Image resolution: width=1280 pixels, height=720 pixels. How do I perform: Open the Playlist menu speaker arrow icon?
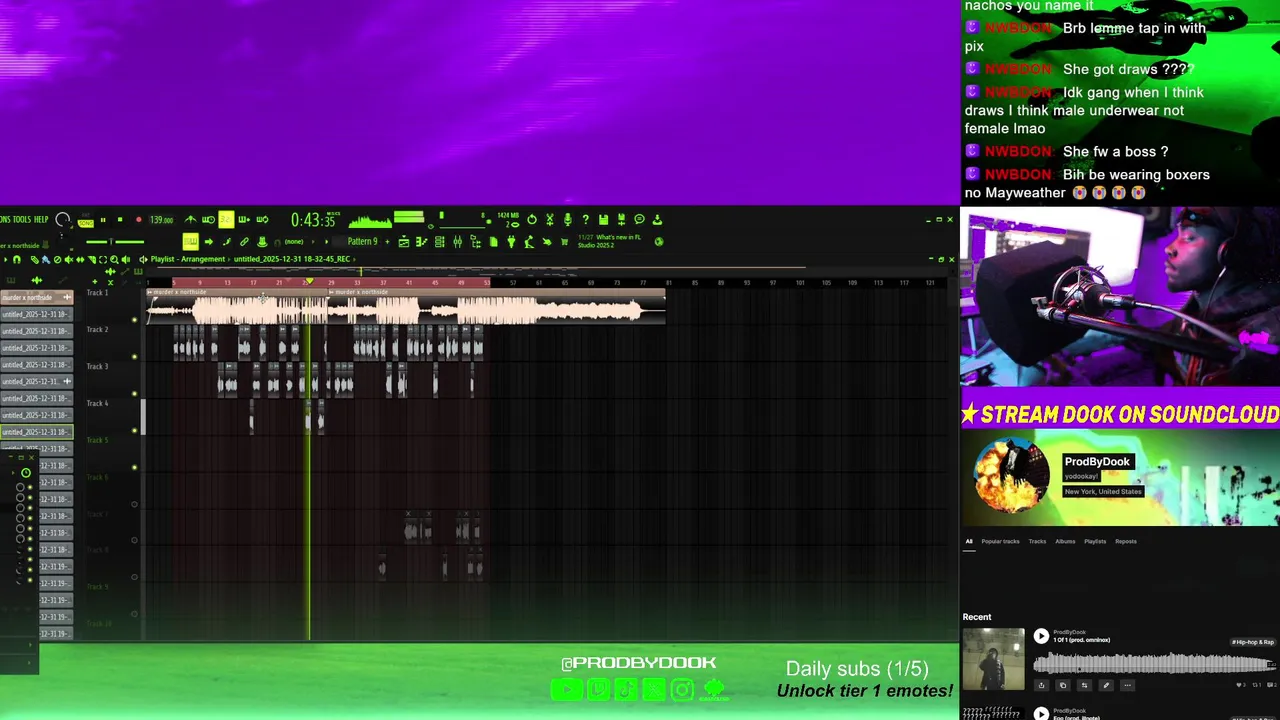142,259
